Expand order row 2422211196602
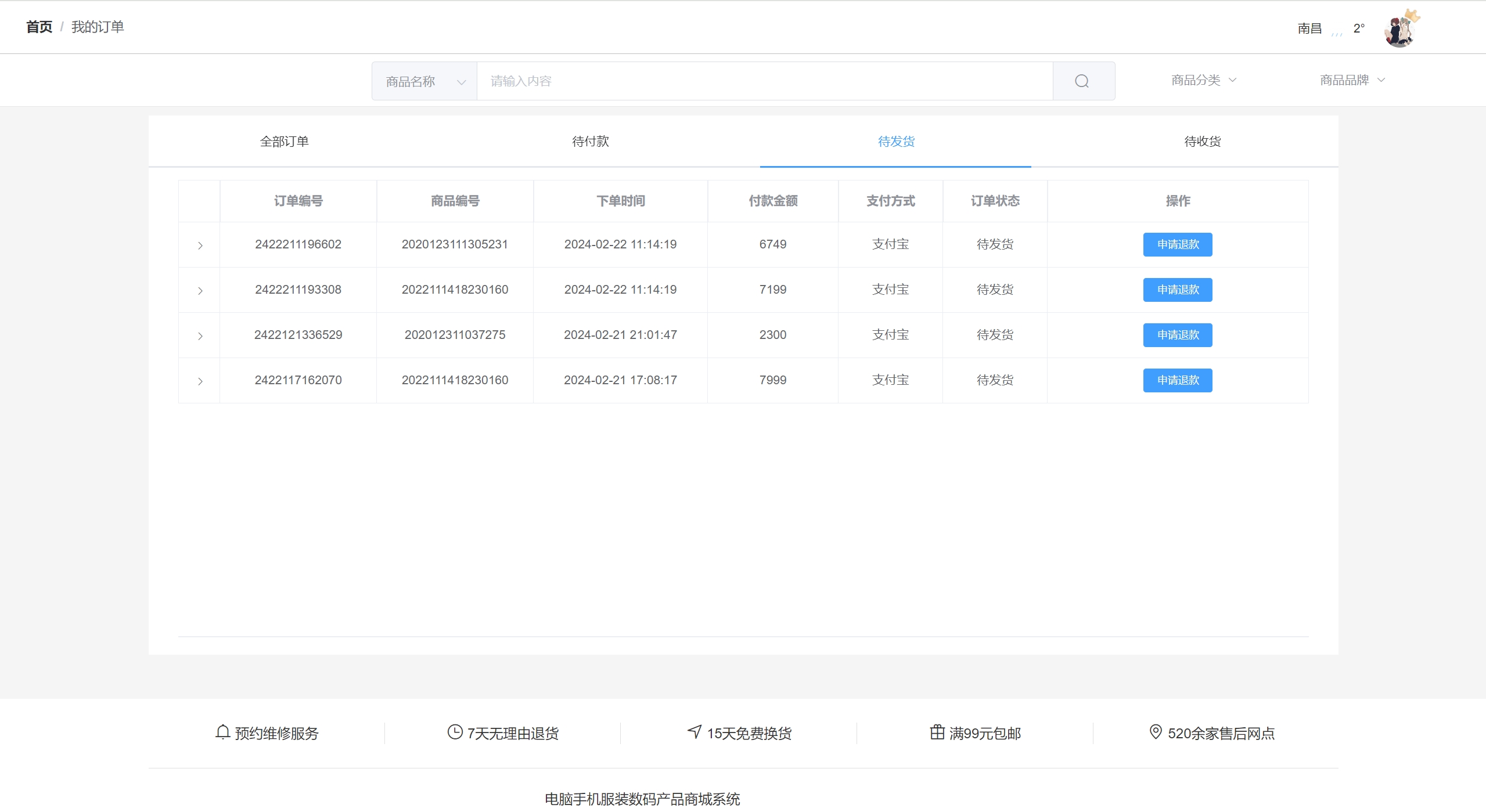The image size is (1486, 812). tap(200, 246)
